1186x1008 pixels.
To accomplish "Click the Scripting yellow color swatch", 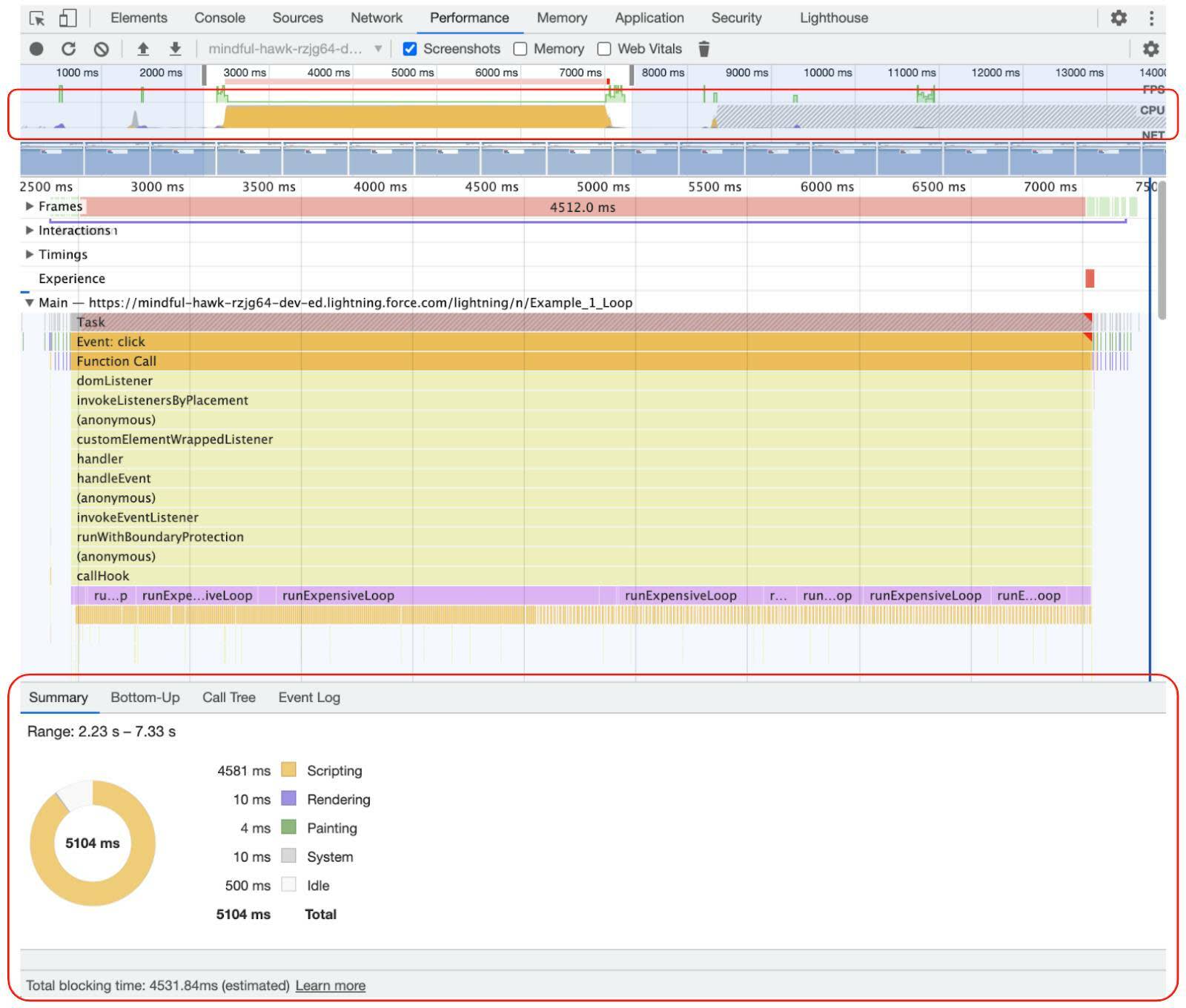I will [289, 770].
